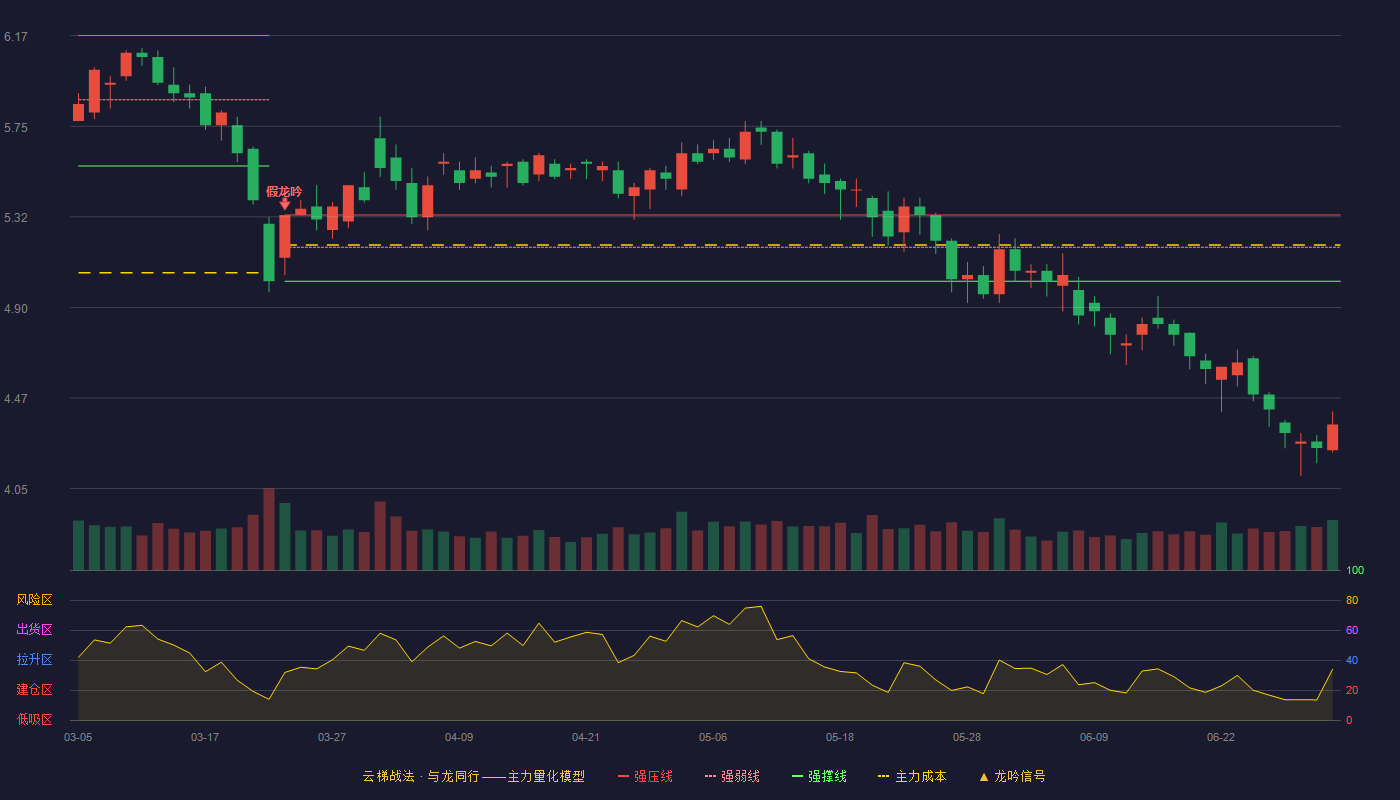Toggle the 强撑线 legend item

coord(819,776)
